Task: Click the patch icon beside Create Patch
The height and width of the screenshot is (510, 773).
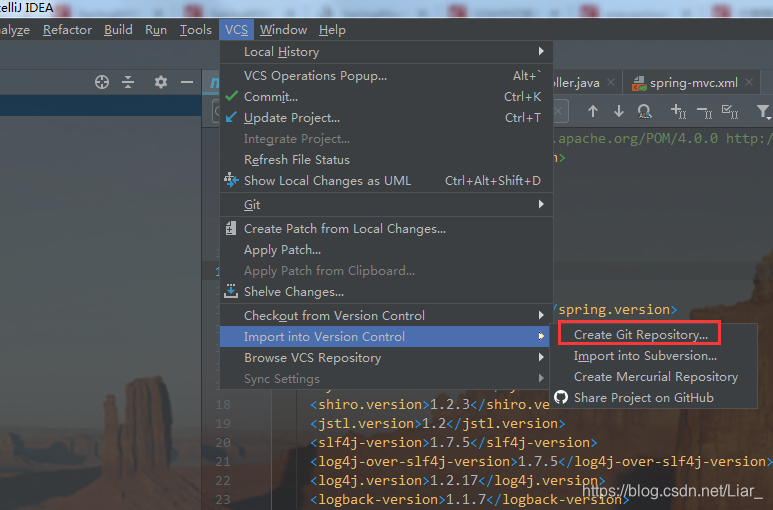Action: click(231, 228)
